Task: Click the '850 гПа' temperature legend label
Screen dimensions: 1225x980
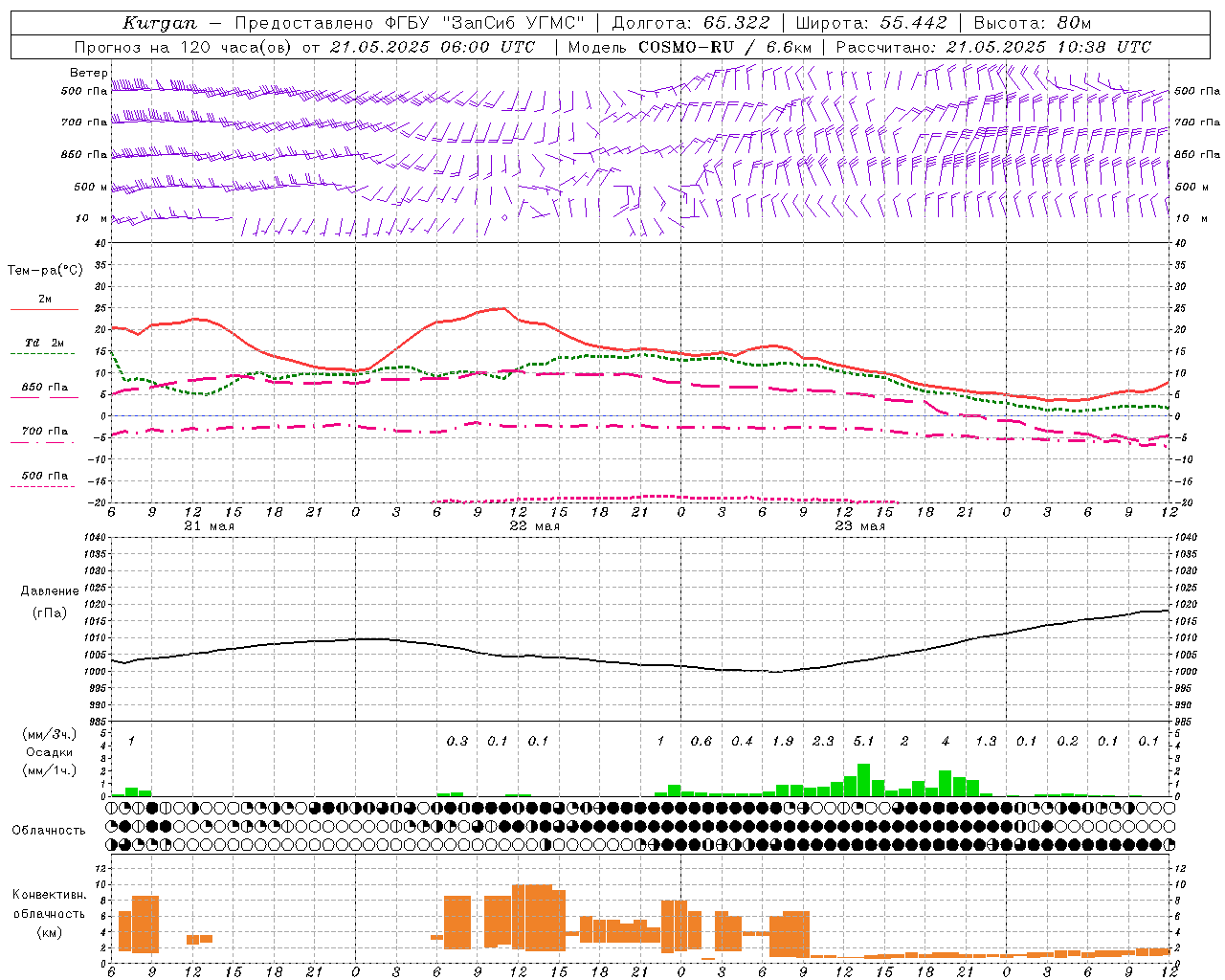Action: coord(44,387)
